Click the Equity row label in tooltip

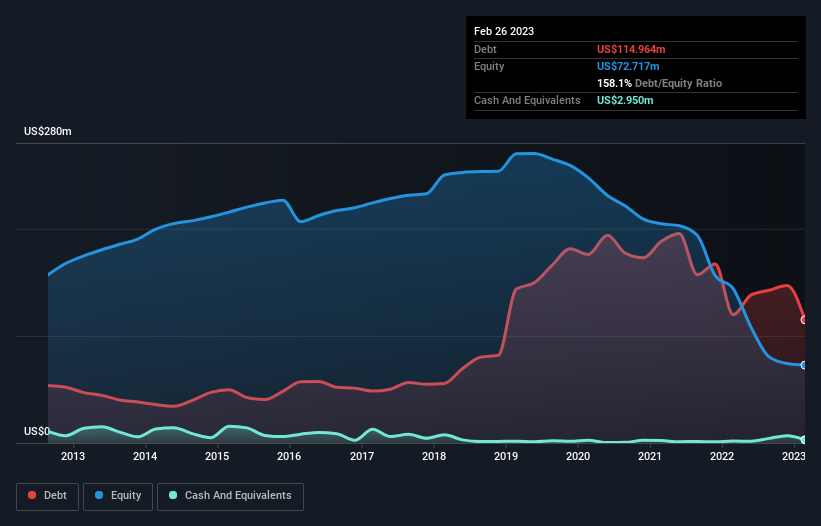click(489, 66)
